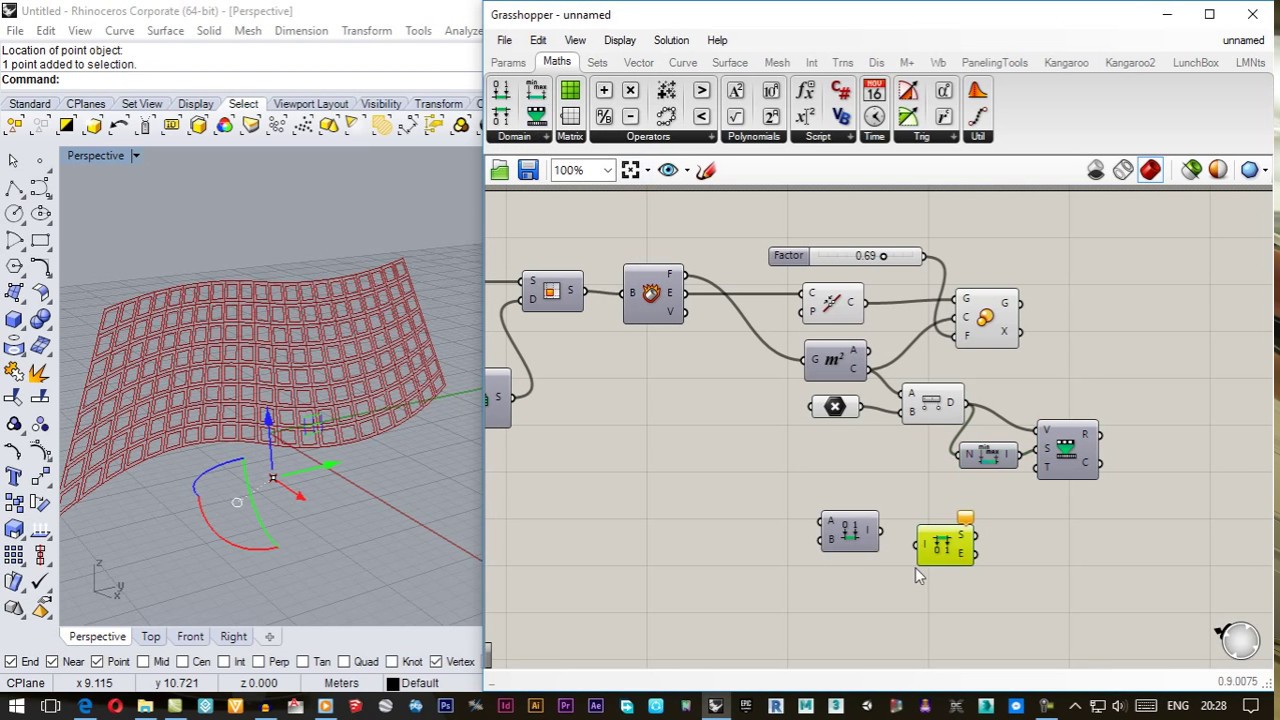This screenshot has height=720, width=1280.
Task: Toggle the End osnap checkbox
Action: pyautogui.click(x=10, y=662)
